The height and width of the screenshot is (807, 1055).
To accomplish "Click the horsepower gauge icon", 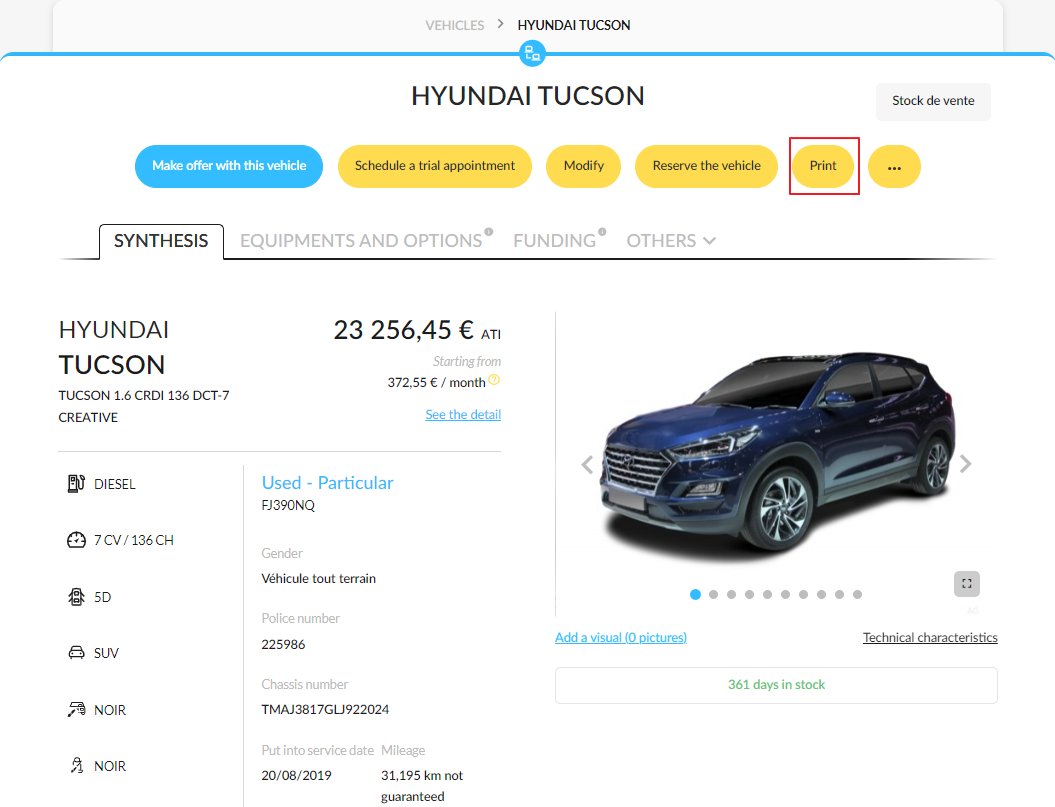I will click(x=76, y=540).
